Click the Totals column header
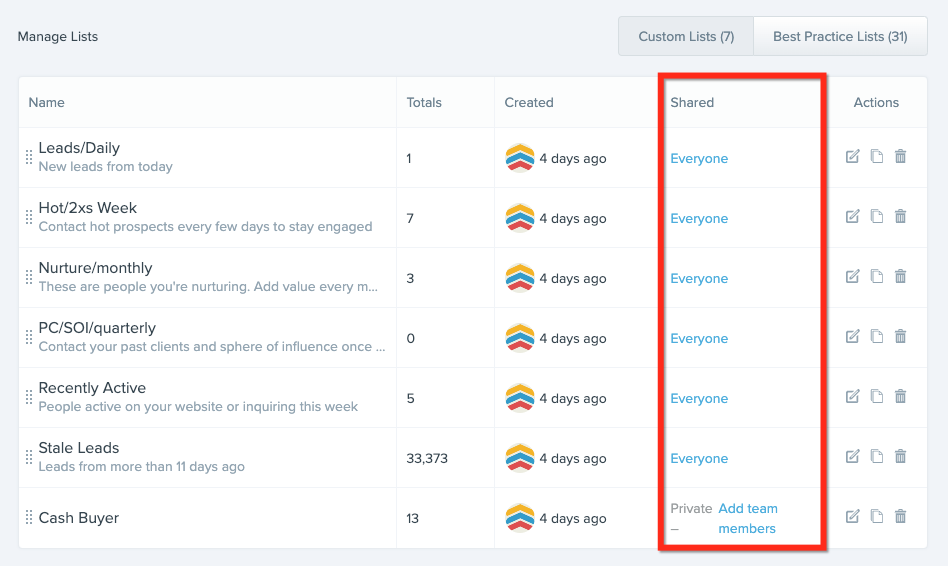This screenshot has width=948, height=566. point(424,102)
